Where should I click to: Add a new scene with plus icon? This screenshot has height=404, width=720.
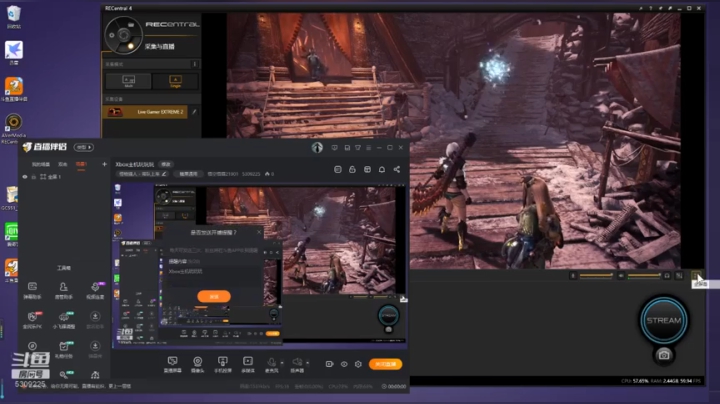104,164
